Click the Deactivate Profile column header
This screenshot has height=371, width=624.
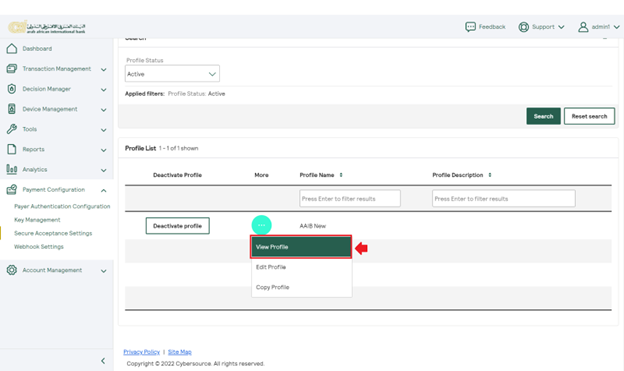[x=177, y=175]
